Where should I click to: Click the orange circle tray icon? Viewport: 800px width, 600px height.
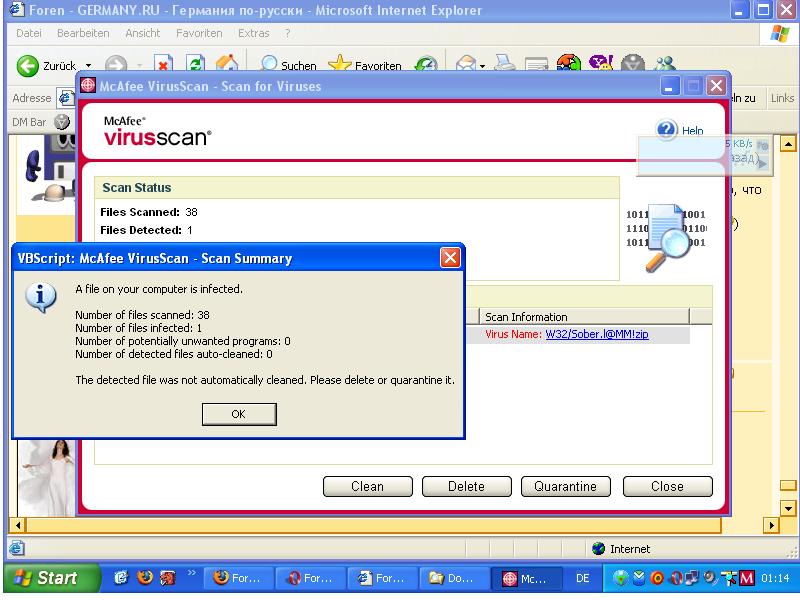(657, 578)
